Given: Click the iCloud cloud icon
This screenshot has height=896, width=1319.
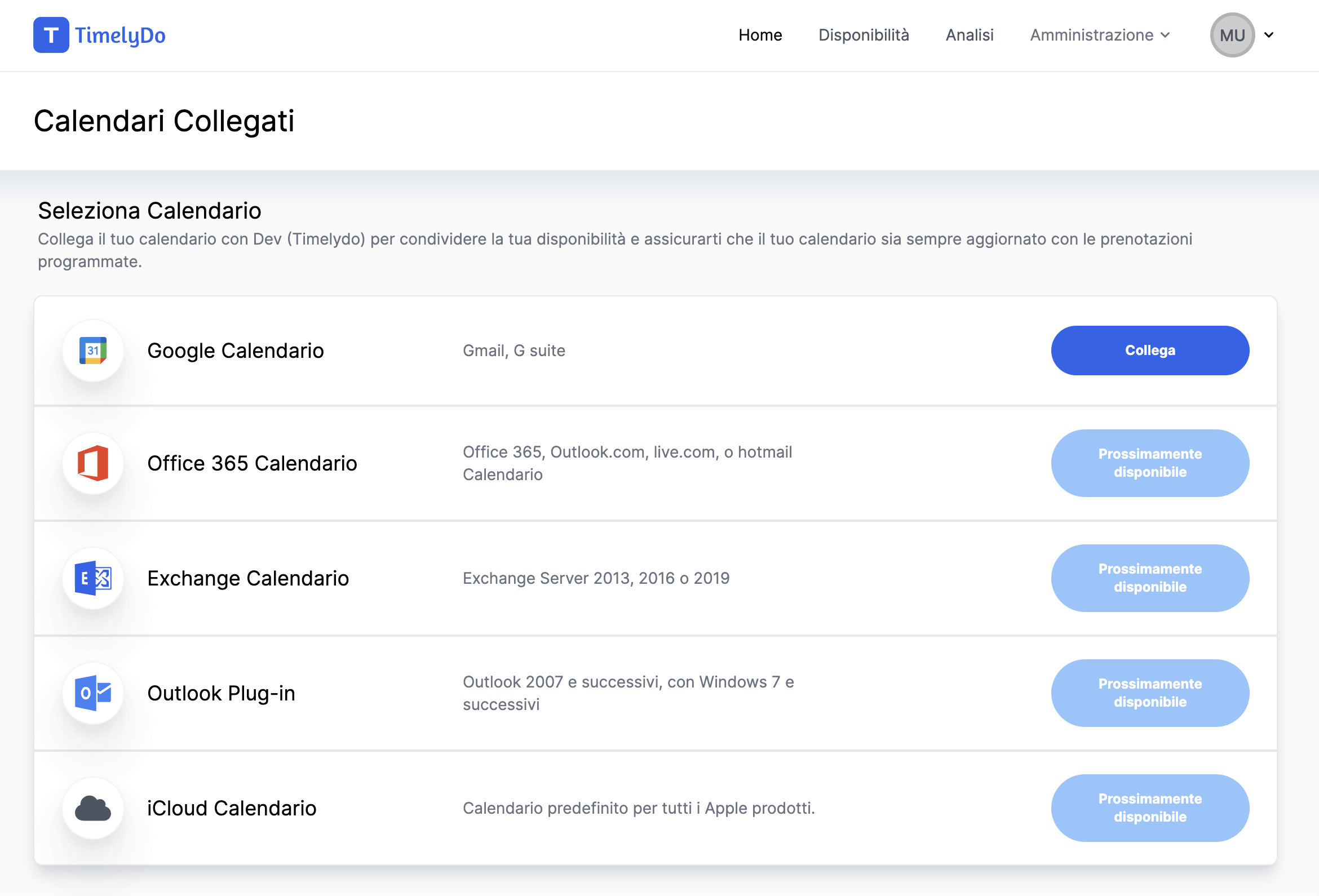Looking at the screenshot, I should click(93, 808).
